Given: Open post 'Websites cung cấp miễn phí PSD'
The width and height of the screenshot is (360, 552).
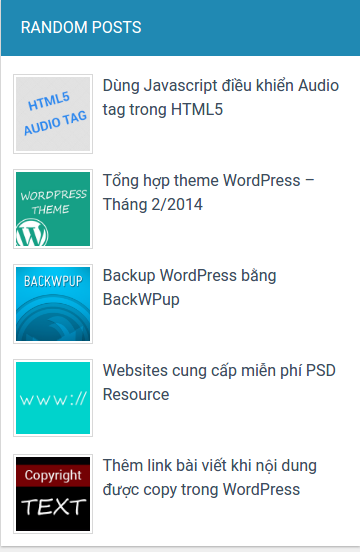Looking at the screenshot, I should point(219,371).
